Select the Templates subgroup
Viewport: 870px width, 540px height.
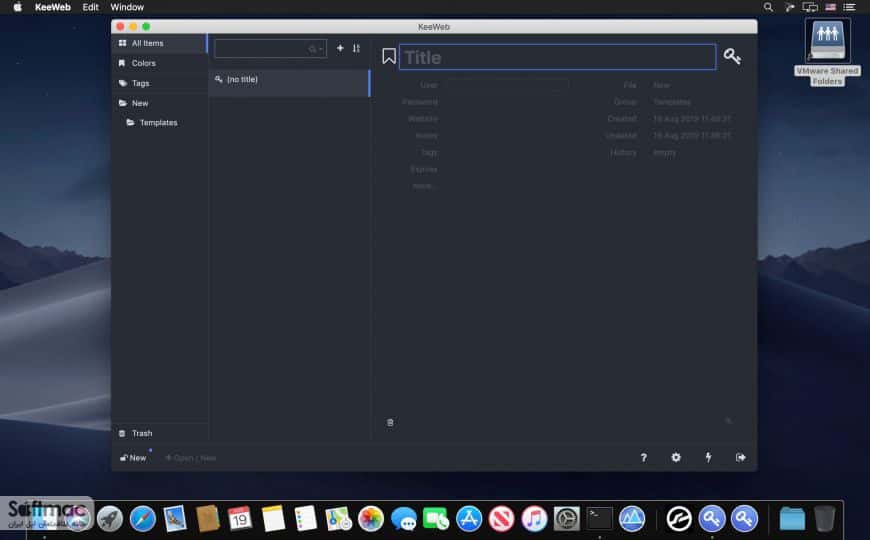pos(159,123)
